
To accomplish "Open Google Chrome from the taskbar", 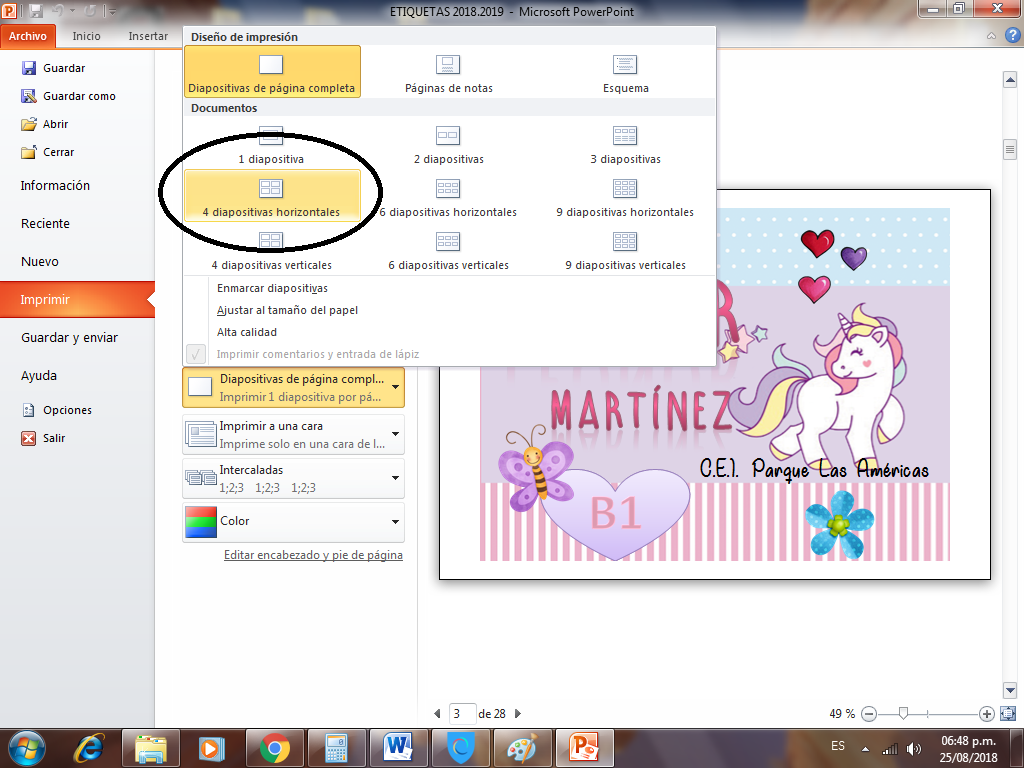I will click(275, 748).
